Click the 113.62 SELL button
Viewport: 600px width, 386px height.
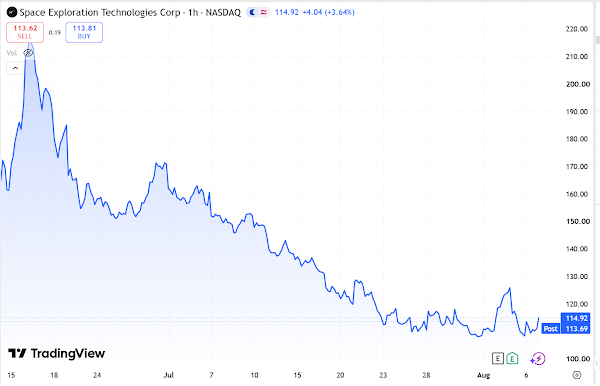pos(25,32)
